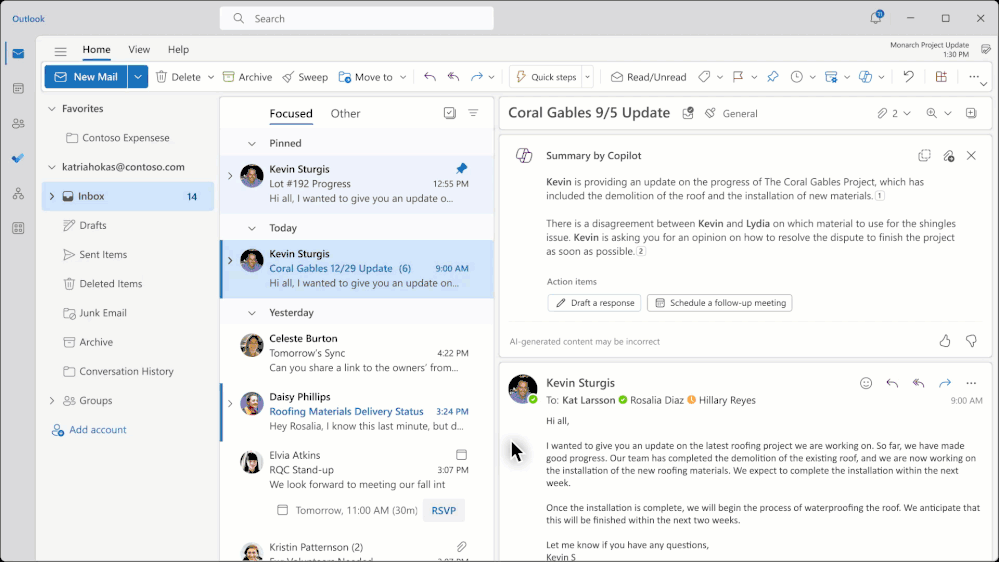The image size is (999, 562).
Task: Open the New Mail dropdown arrow
Action: point(138,77)
